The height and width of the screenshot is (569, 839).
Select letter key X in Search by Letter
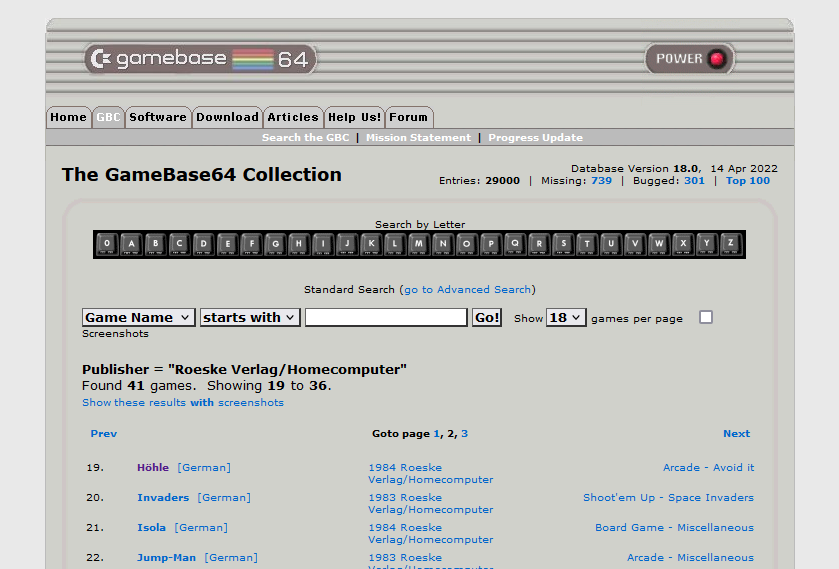(x=683, y=244)
